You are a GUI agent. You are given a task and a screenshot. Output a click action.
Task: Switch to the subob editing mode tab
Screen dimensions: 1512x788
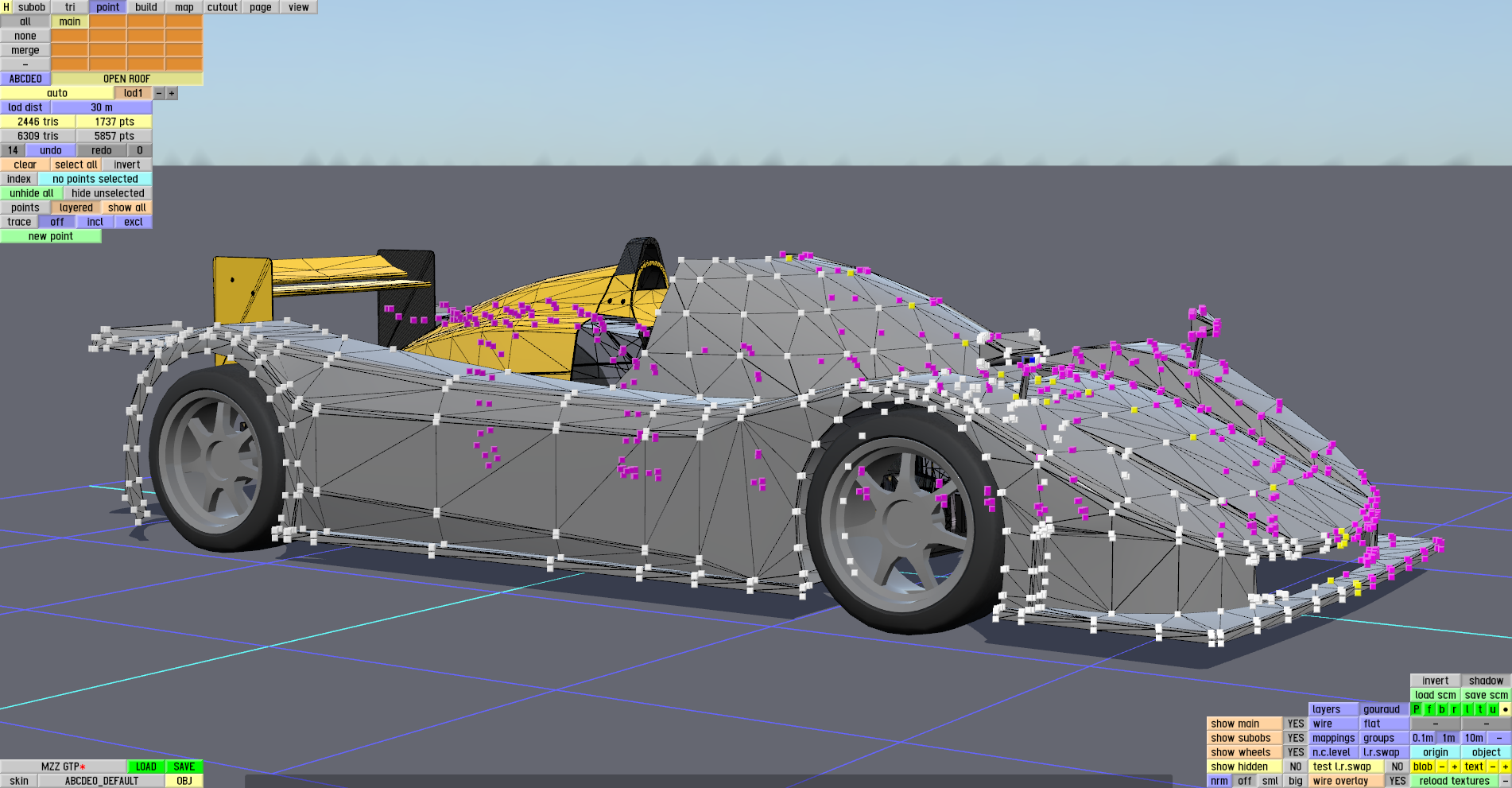point(32,7)
